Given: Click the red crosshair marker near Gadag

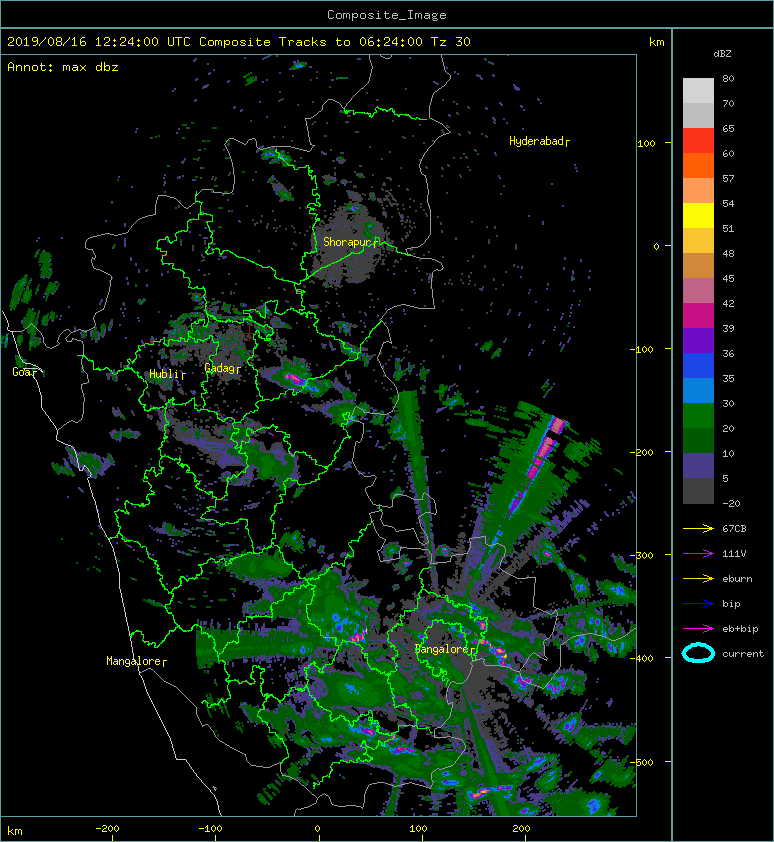Looking at the screenshot, I should click(249, 333).
